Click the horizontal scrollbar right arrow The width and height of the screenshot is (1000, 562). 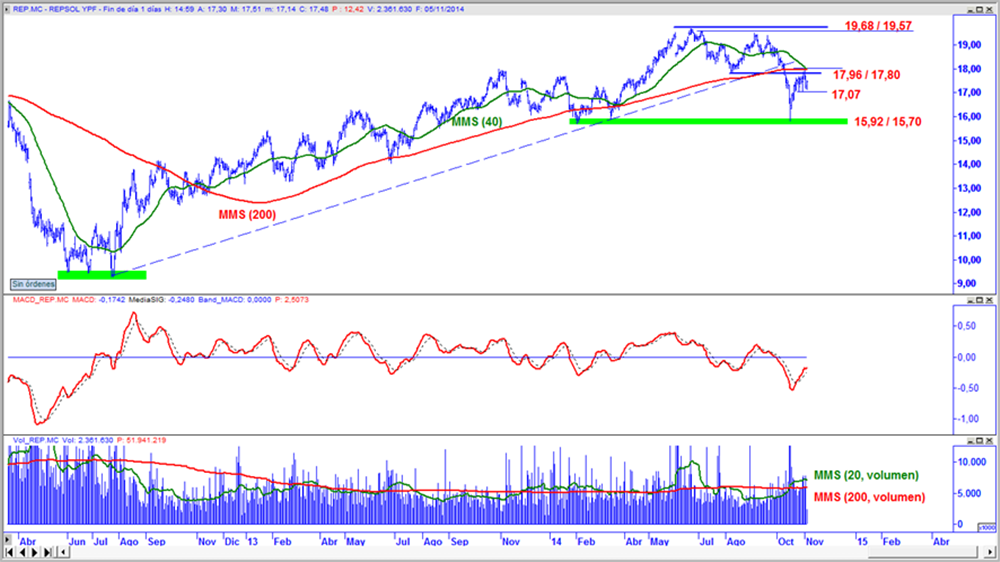[990, 552]
